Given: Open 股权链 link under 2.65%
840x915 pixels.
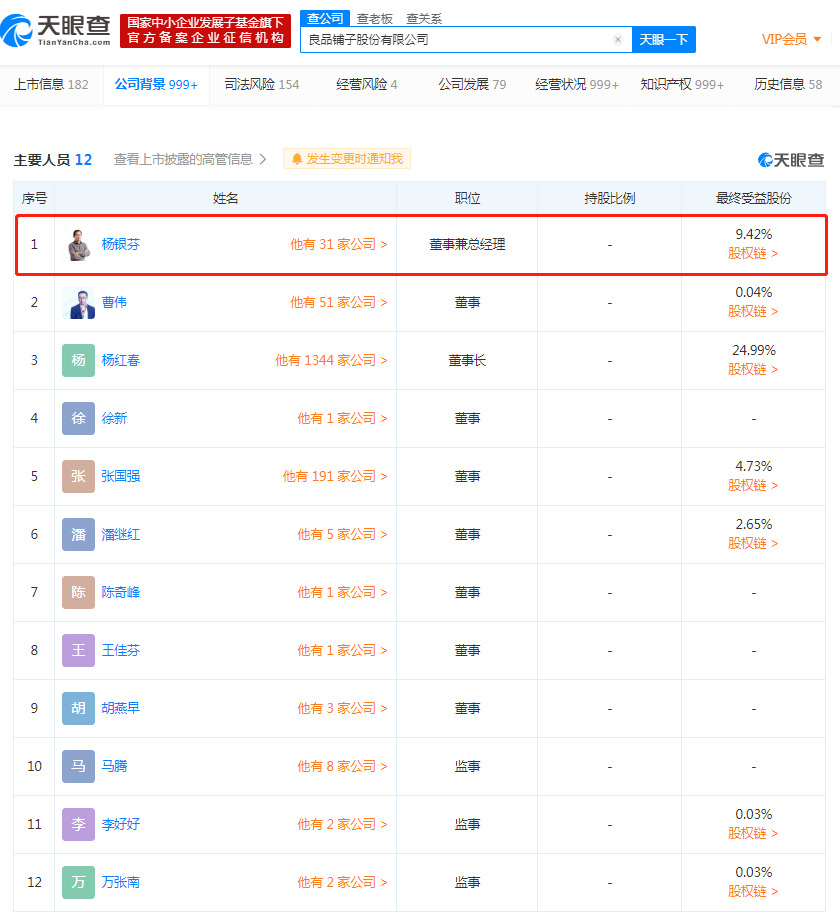Looking at the screenshot, I should coord(753,544).
